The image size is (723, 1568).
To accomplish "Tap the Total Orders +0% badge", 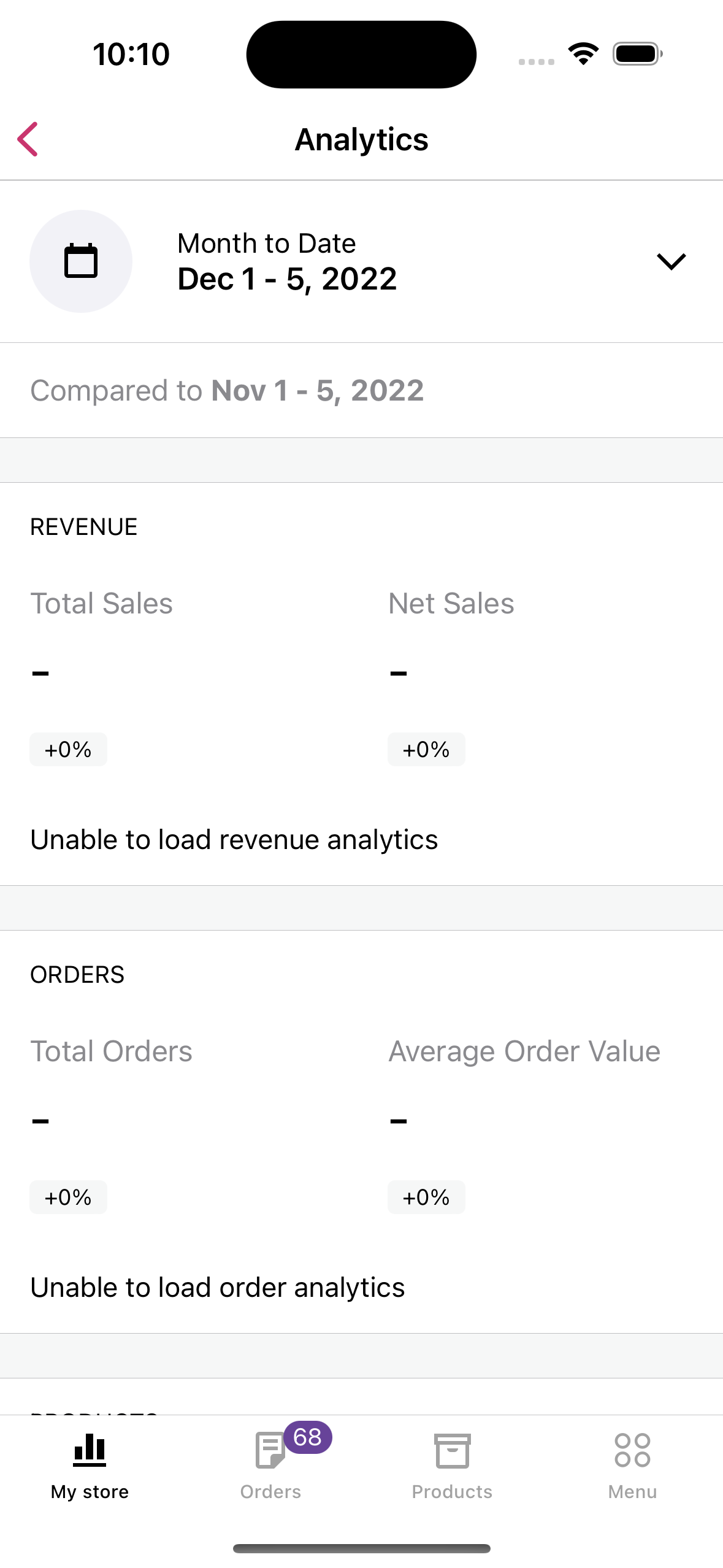I will (68, 1197).
